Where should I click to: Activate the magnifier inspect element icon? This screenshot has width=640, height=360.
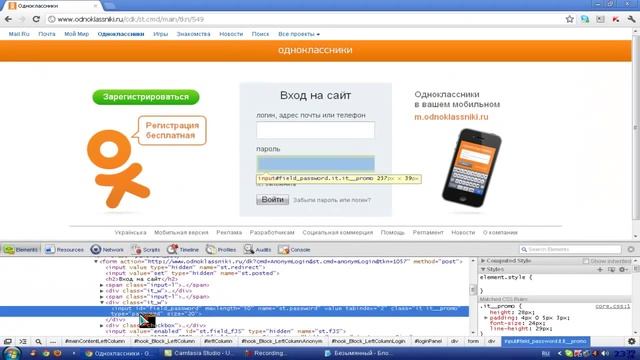[38, 341]
